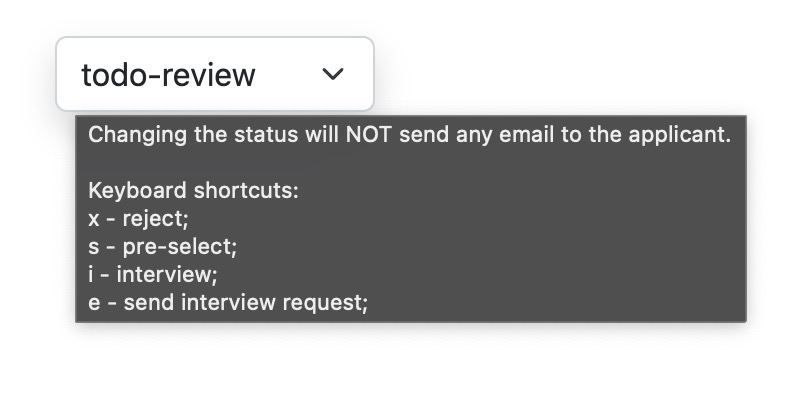Click the letter 'e' shortcut key
Viewport: 792px width, 416px height.
[x=94, y=302]
